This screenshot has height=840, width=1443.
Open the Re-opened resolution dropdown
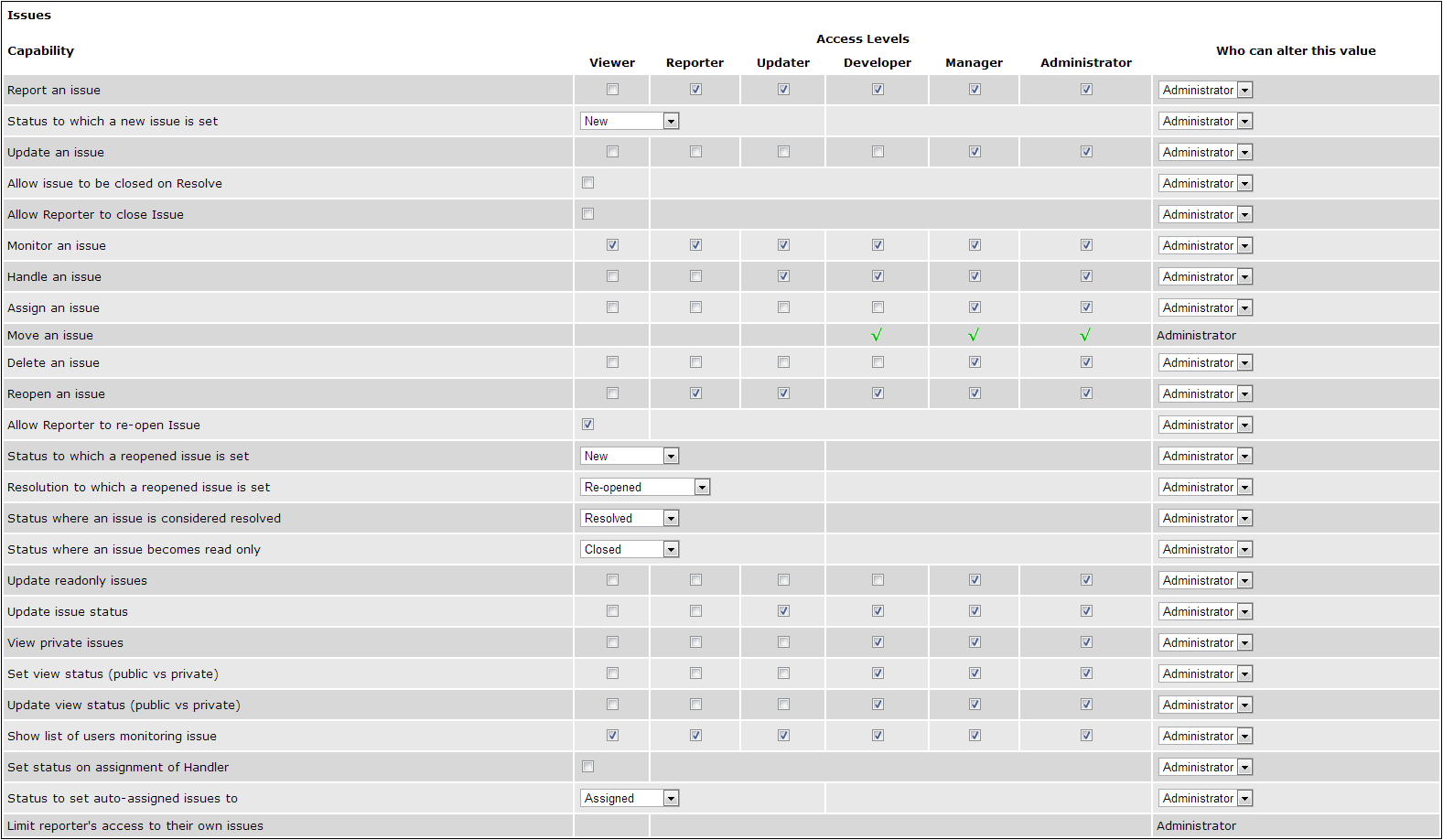[645, 487]
